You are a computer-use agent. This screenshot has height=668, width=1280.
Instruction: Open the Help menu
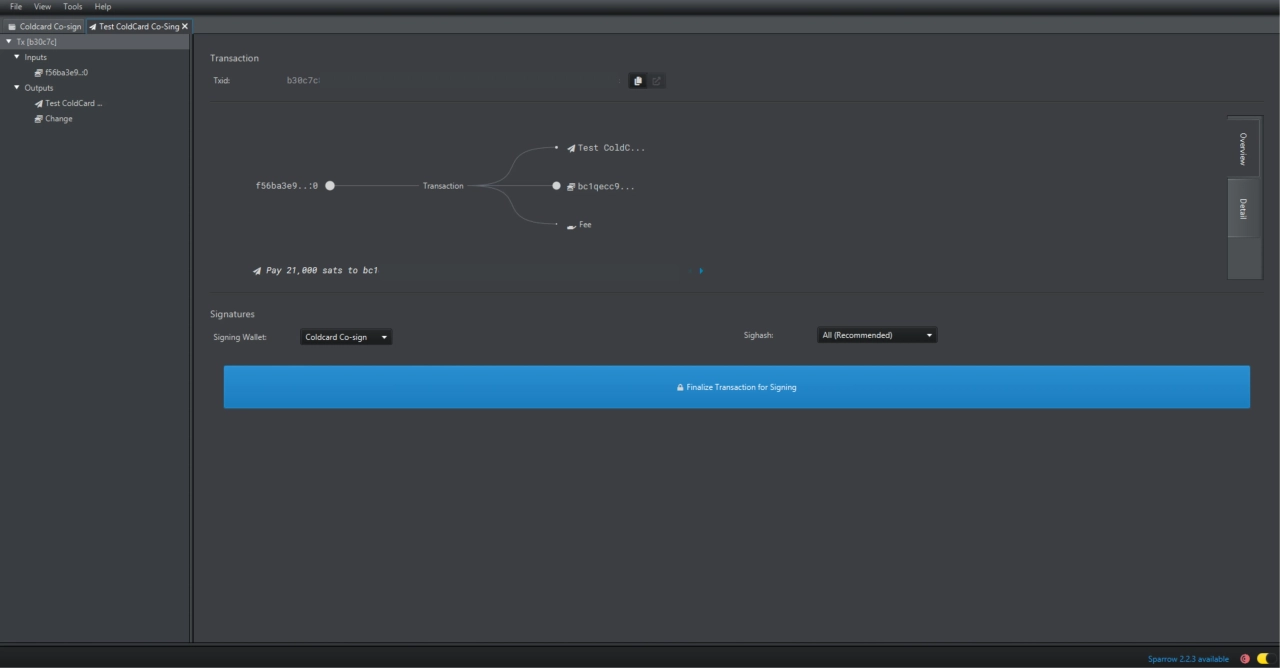tap(103, 7)
